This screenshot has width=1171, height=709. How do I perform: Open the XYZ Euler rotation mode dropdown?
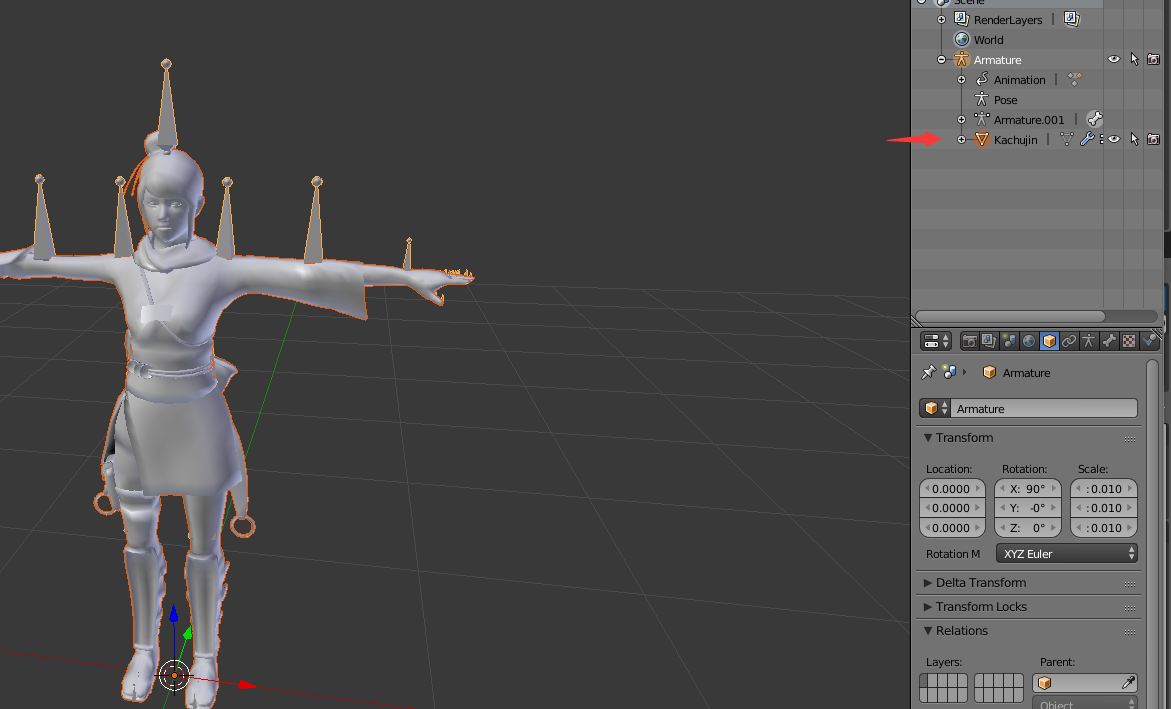(1066, 554)
